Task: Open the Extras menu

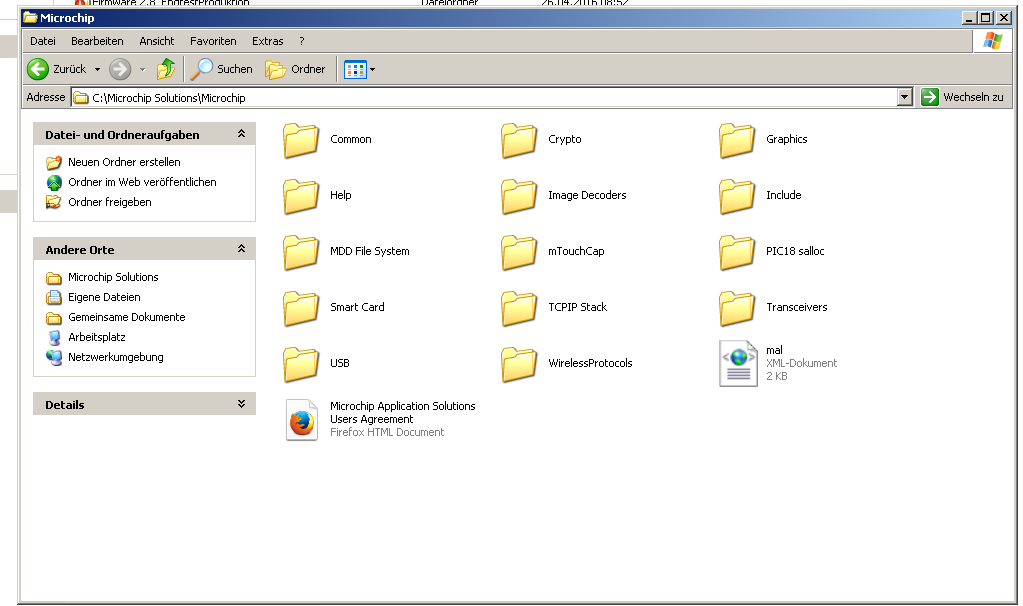Action: coord(267,41)
